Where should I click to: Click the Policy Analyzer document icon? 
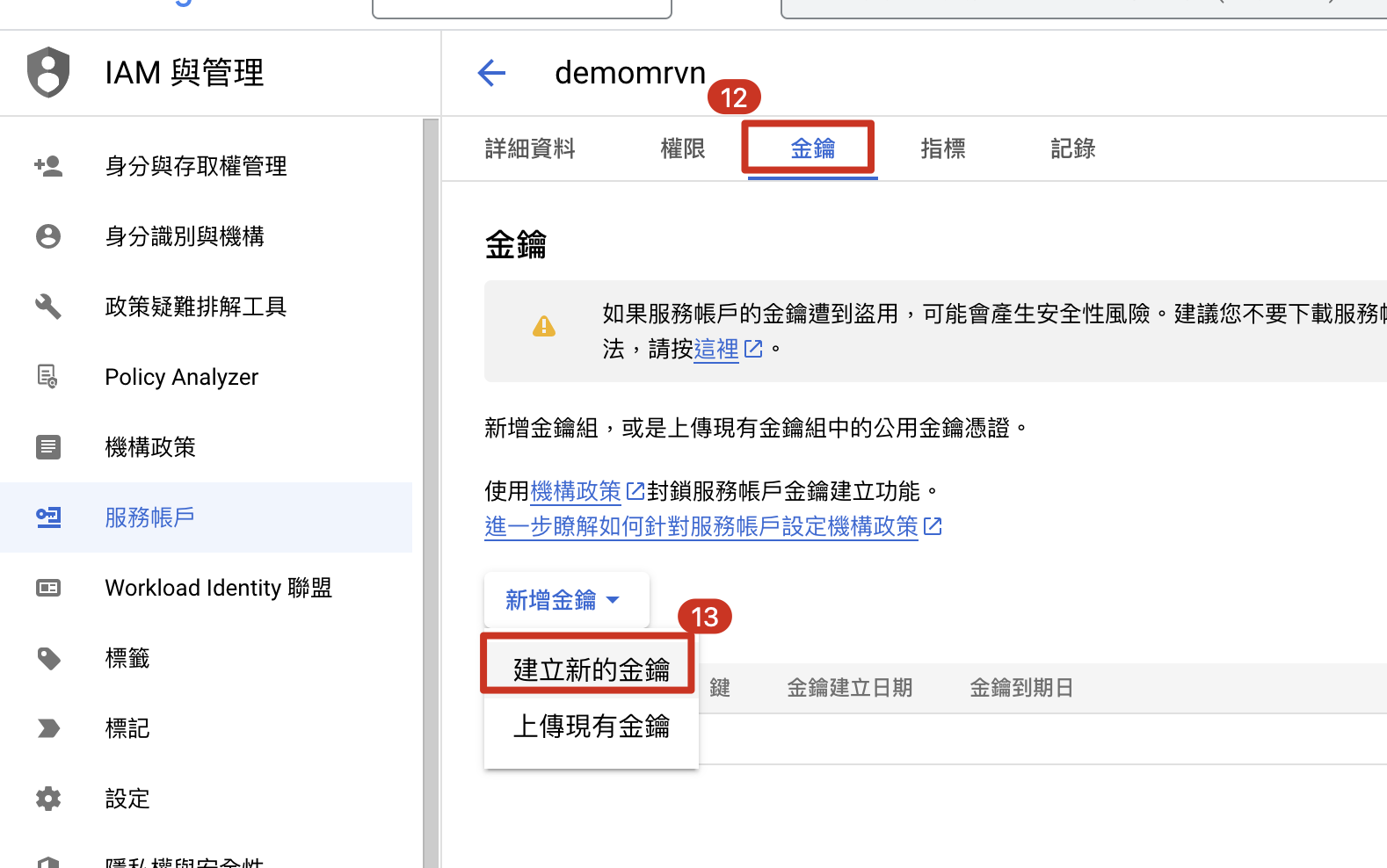click(48, 377)
